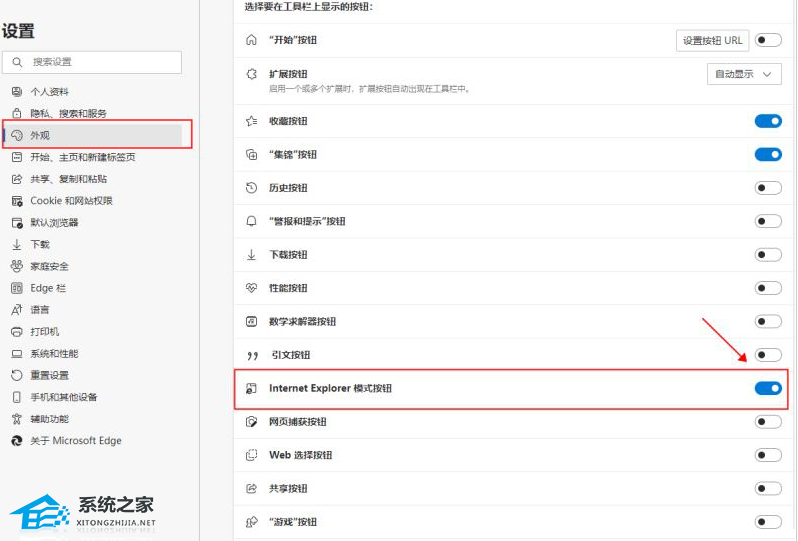
Task: Click the Printers (打印机) sidebar icon
Action: click(x=16, y=331)
